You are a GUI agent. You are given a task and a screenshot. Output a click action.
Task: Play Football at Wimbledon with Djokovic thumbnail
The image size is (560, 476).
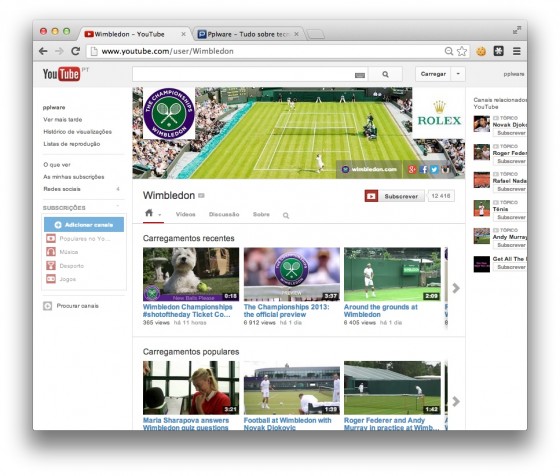coord(292,388)
